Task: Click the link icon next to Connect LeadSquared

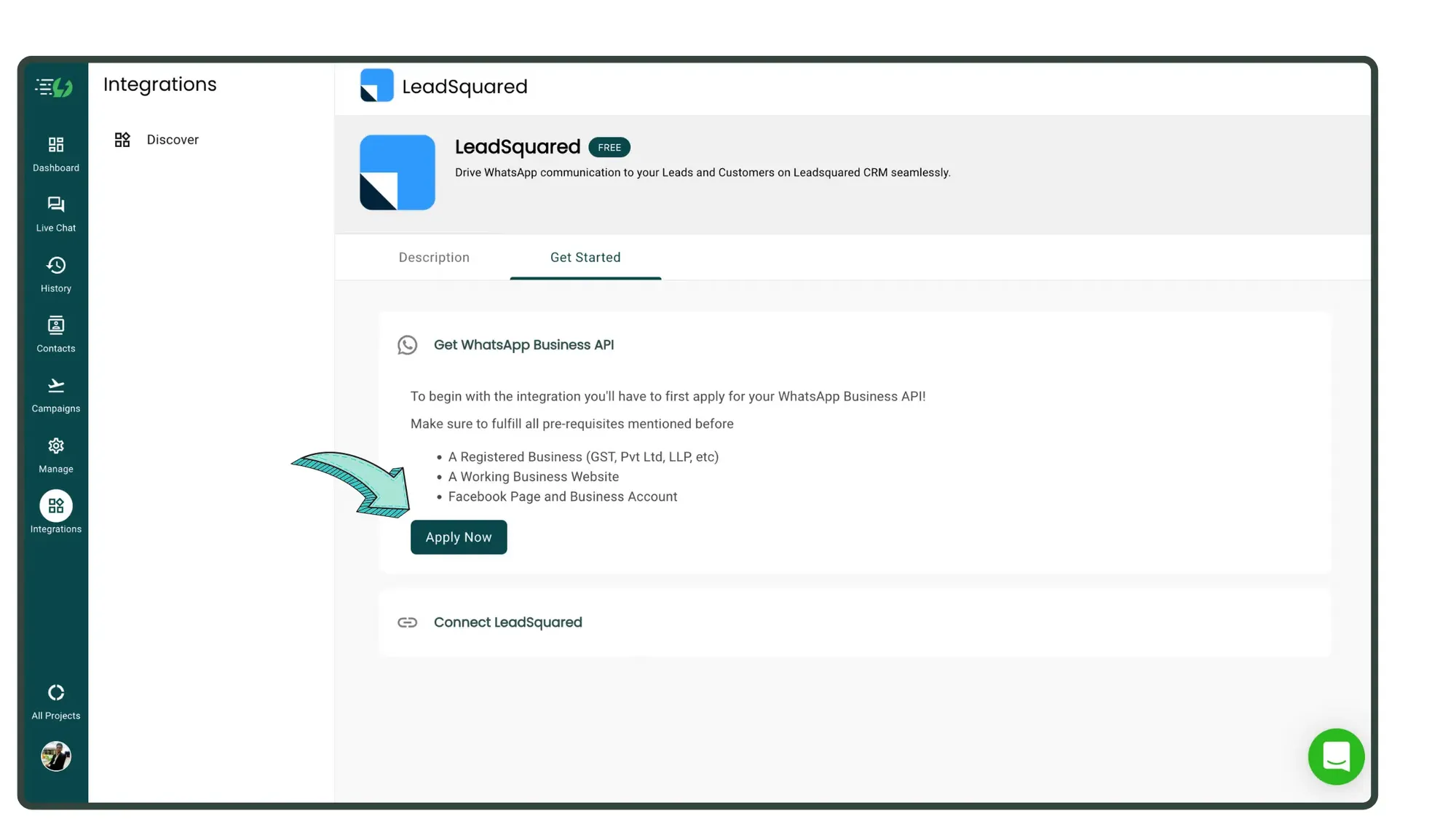Action: coord(407,622)
